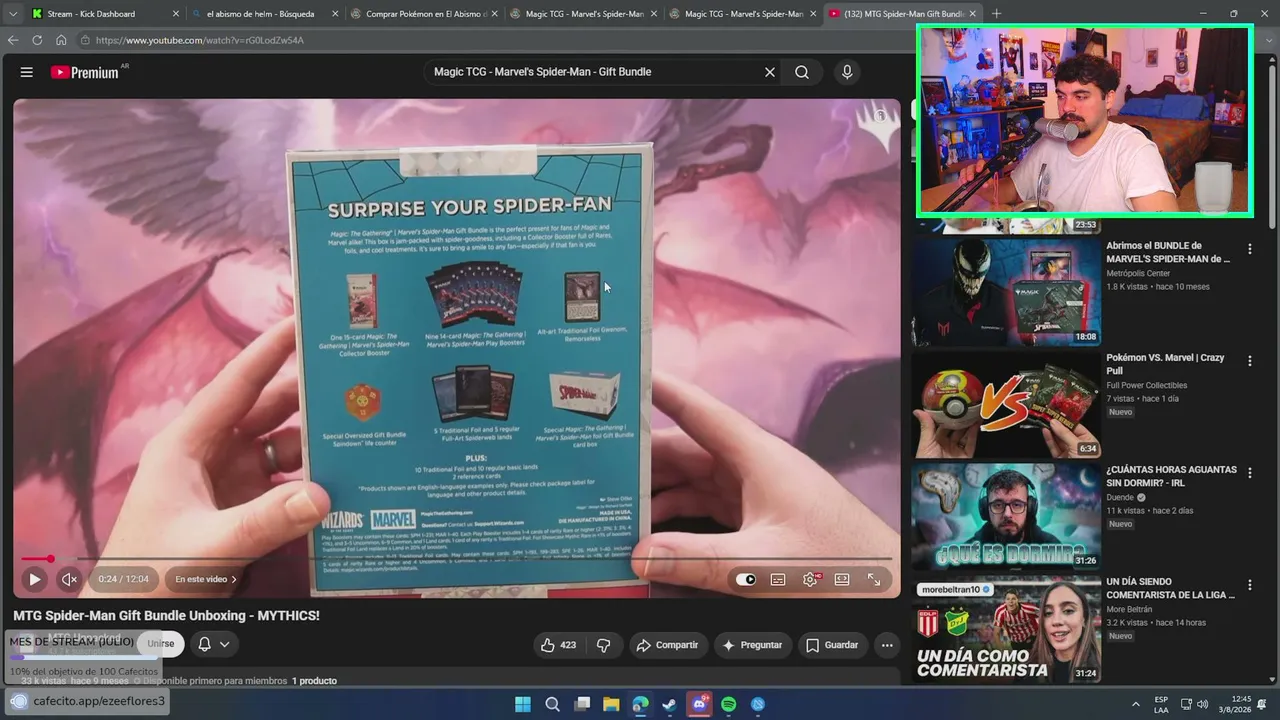The height and width of the screenshot is (720, 1280).
Task: Open the player settings gear
Action: pyautogui.click(x=810, y=579)
